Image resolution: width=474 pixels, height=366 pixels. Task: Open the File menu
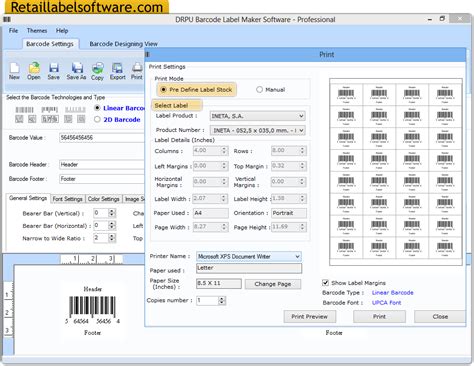(x=13, y=31)
